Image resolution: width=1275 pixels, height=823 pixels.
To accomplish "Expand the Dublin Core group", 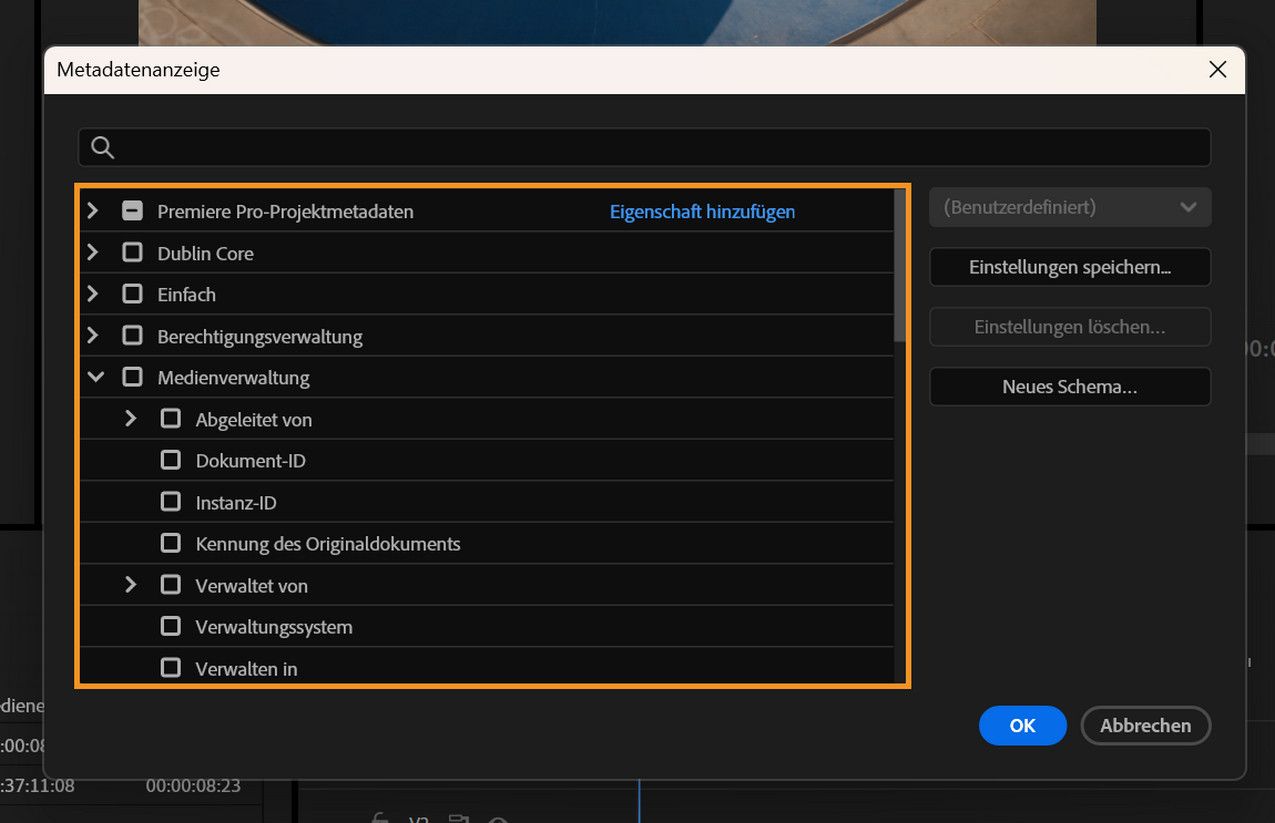I will point(93,252).
